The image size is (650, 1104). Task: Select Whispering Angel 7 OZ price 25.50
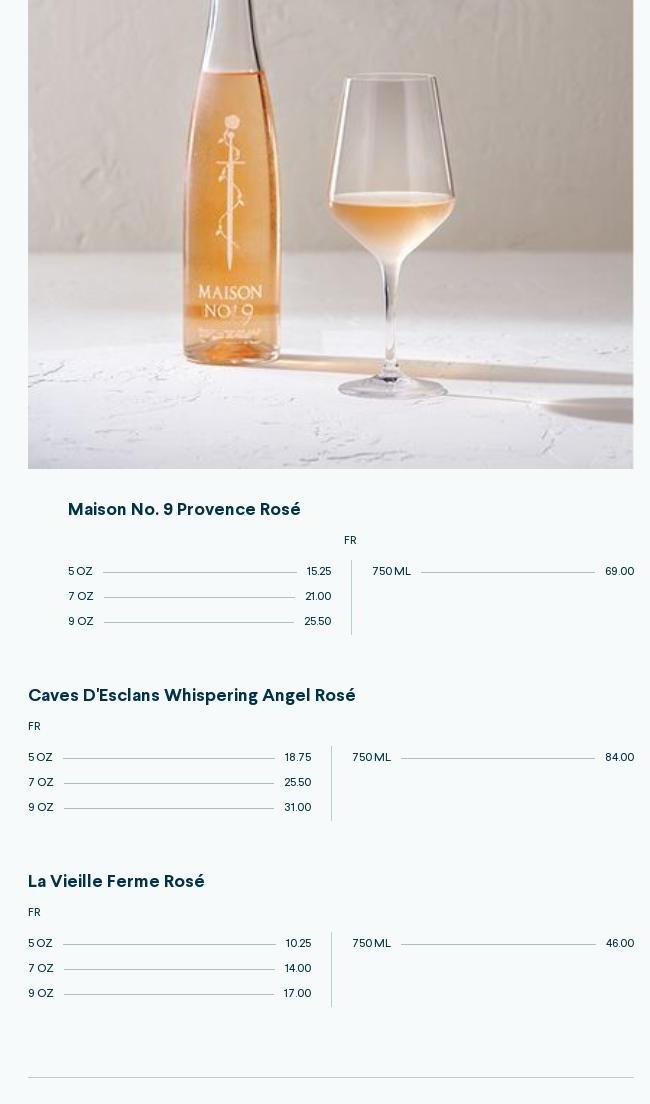[170, 782]
